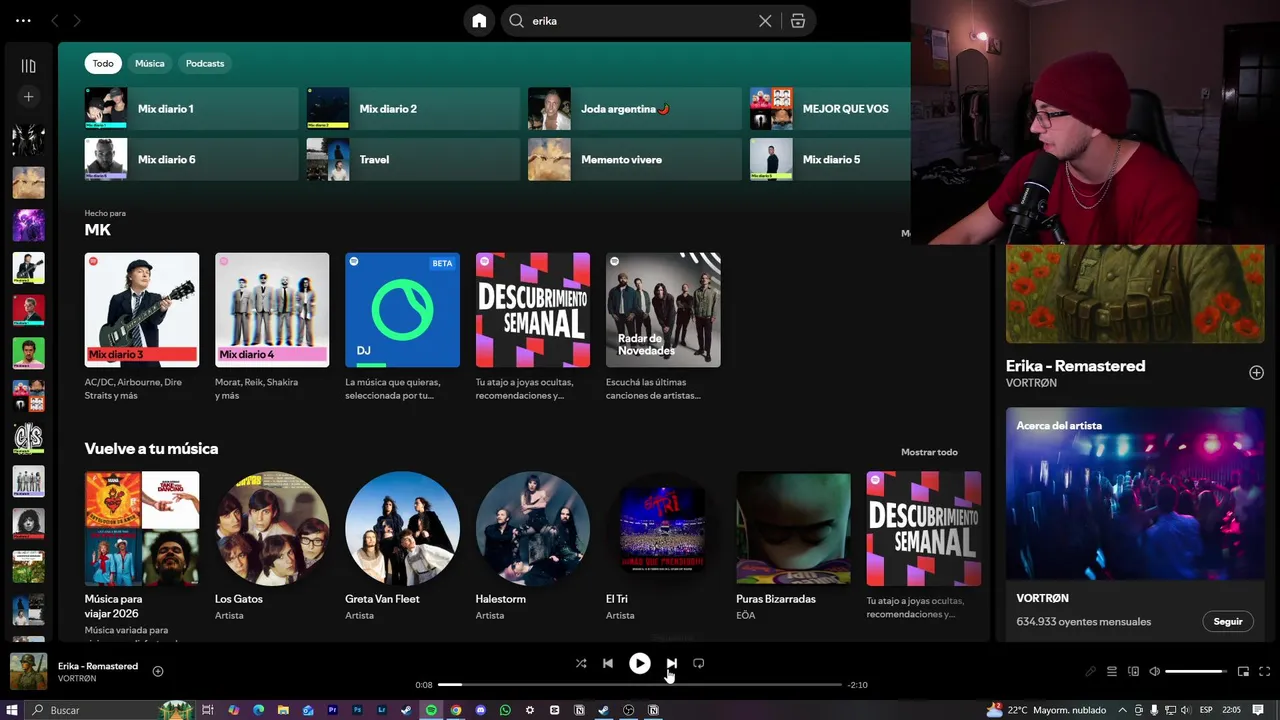Open the play queue
This screenshot has height=720, width=1280.
tap(1112, 671)
